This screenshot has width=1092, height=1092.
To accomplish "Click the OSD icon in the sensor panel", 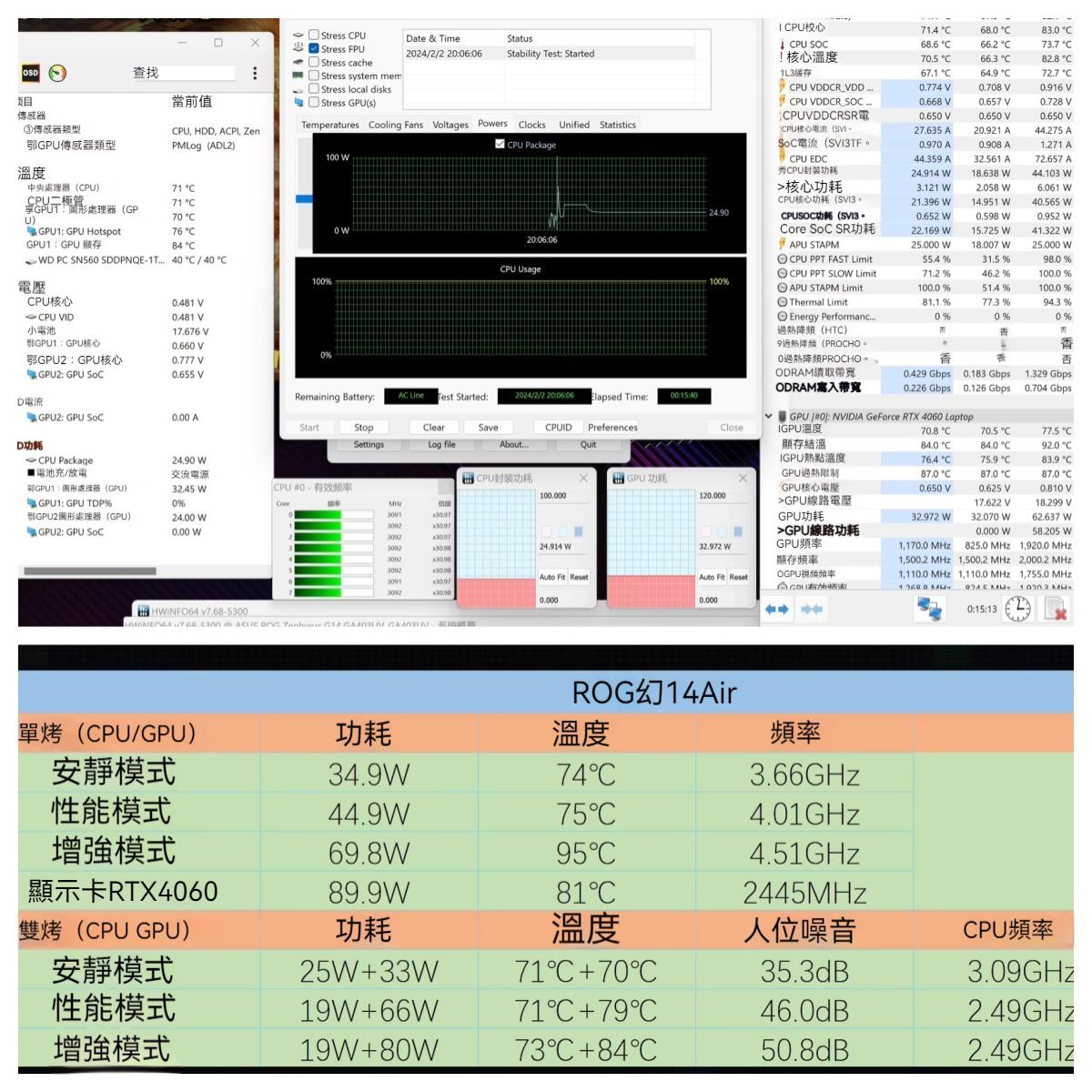I will (x=30, y=73).
